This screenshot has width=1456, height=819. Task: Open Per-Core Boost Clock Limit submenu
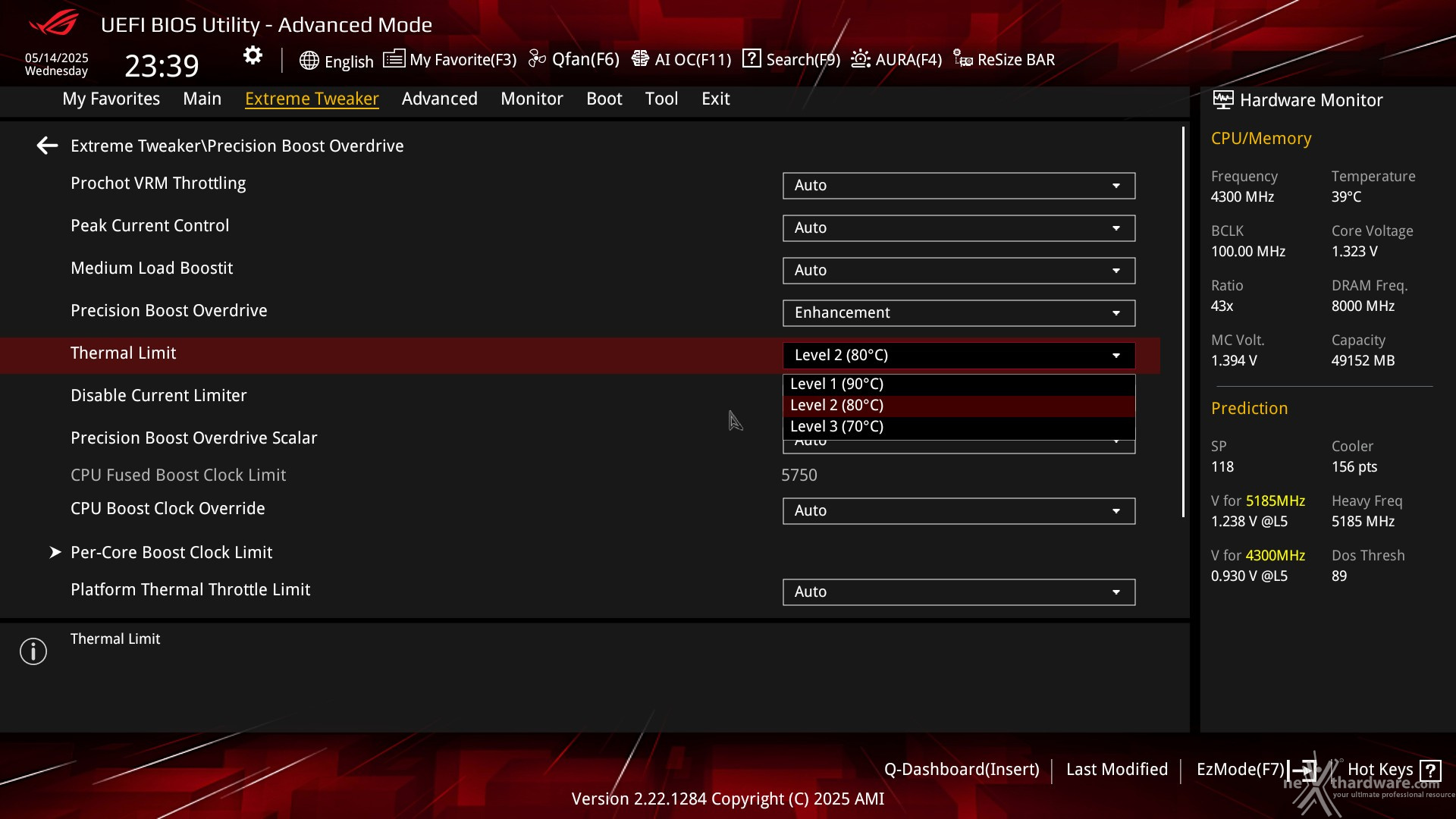pyautogui.click(x=171, y=552)
